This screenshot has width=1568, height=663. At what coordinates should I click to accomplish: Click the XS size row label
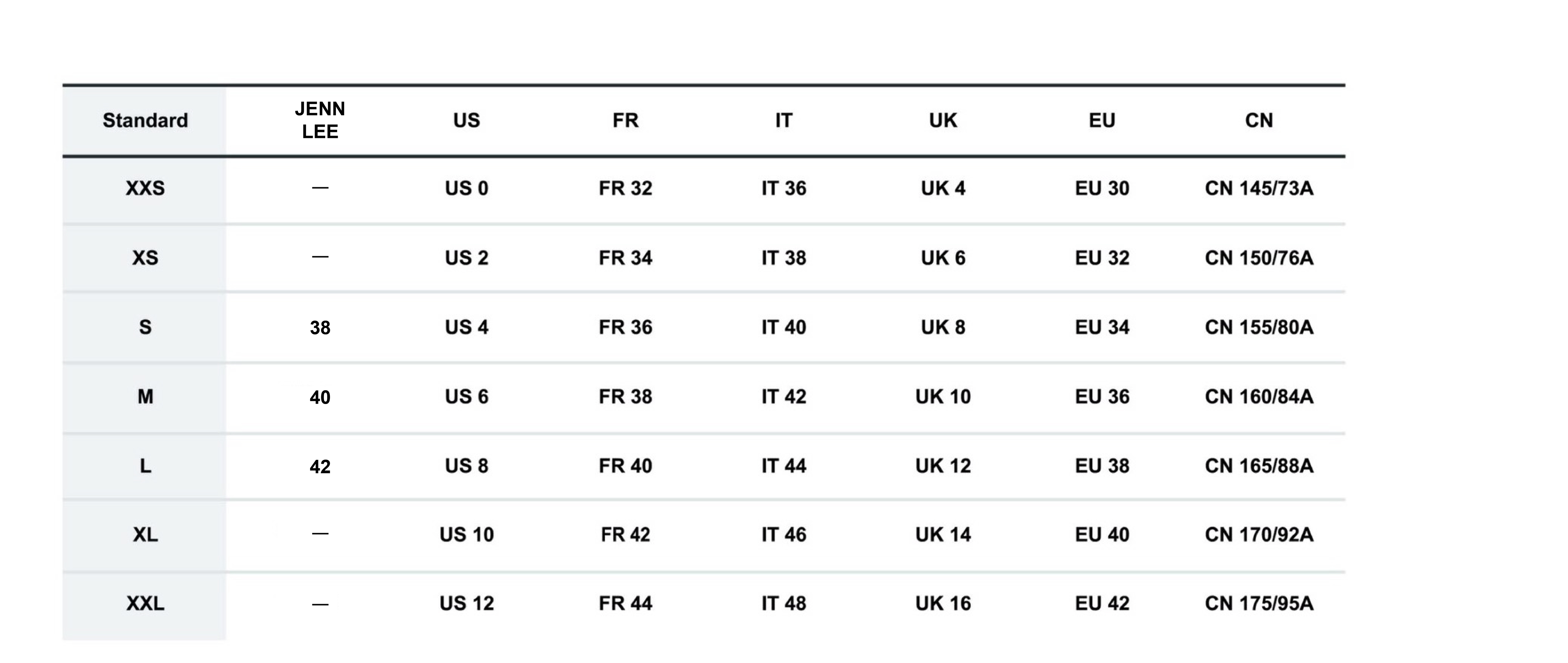pos(145,258)
